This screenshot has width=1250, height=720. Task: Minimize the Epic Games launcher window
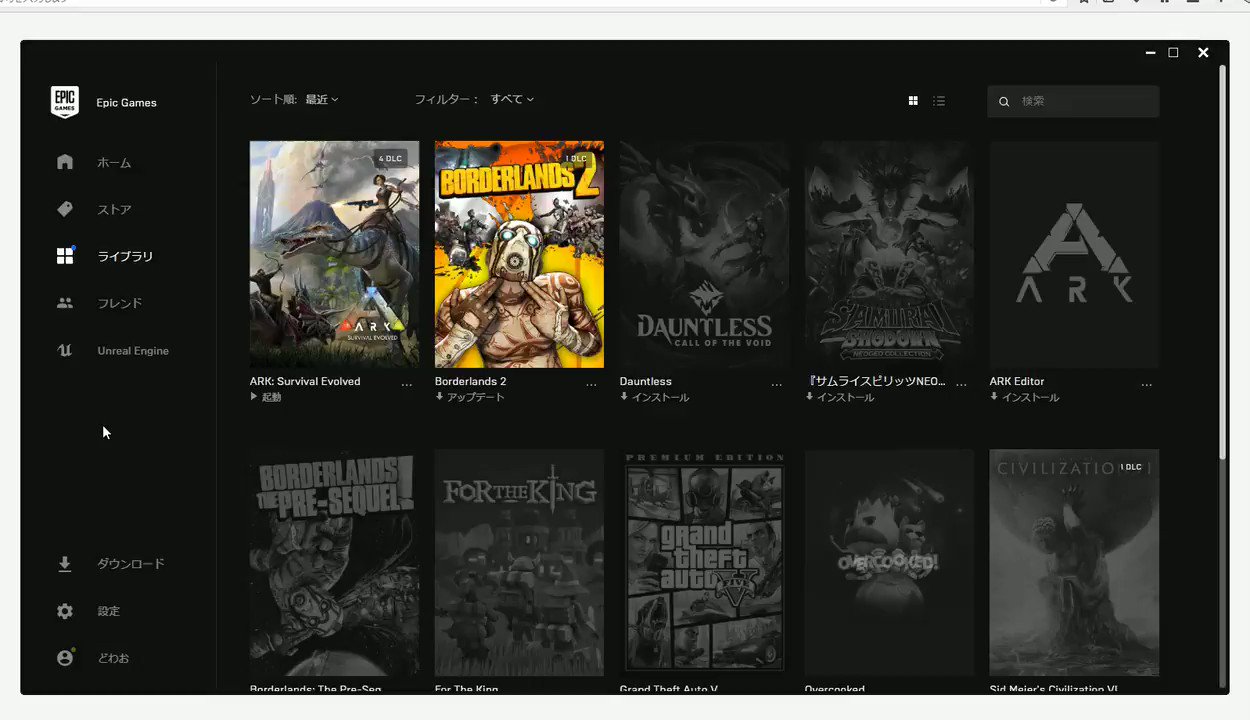coord(1151,53)
